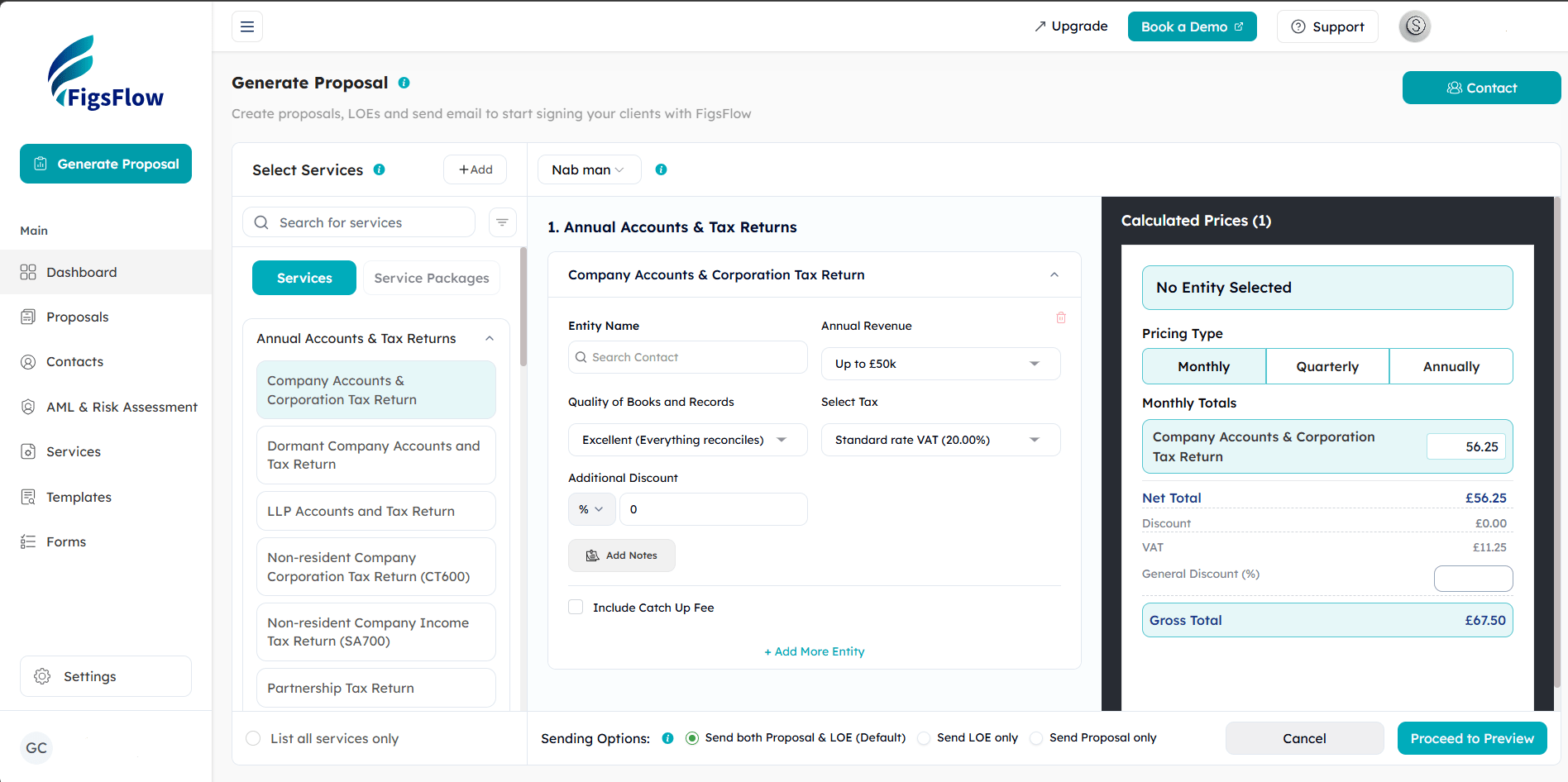Select Non-resident Company Income Tax Return (SA700)
Screen dimensions: 1568x782
[376, 632]
